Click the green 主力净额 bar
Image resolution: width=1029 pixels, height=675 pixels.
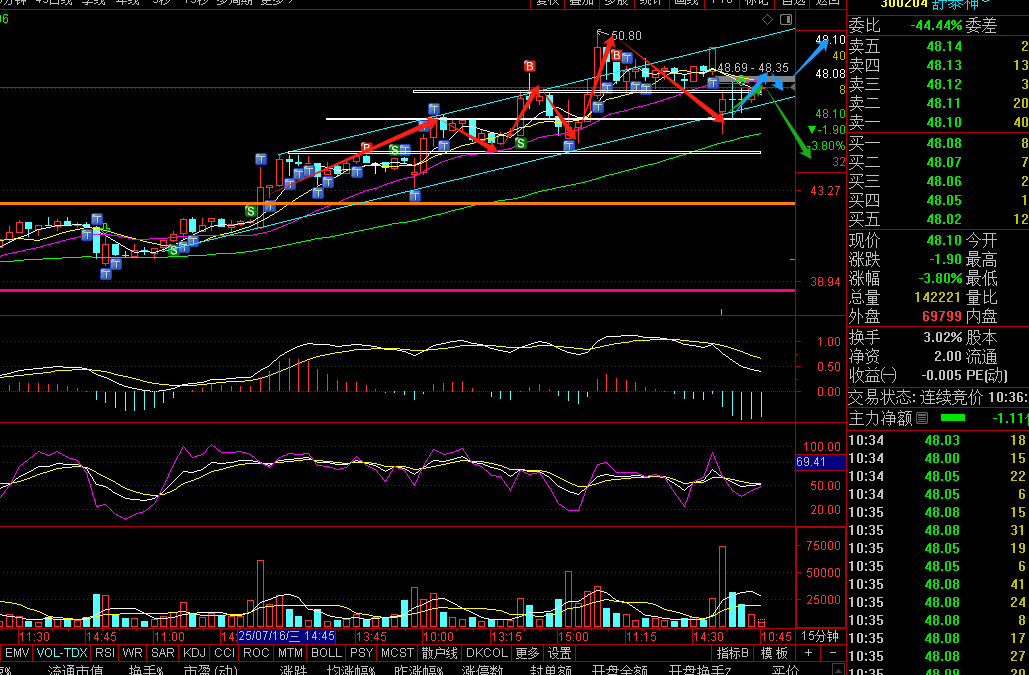pos(953,418)
